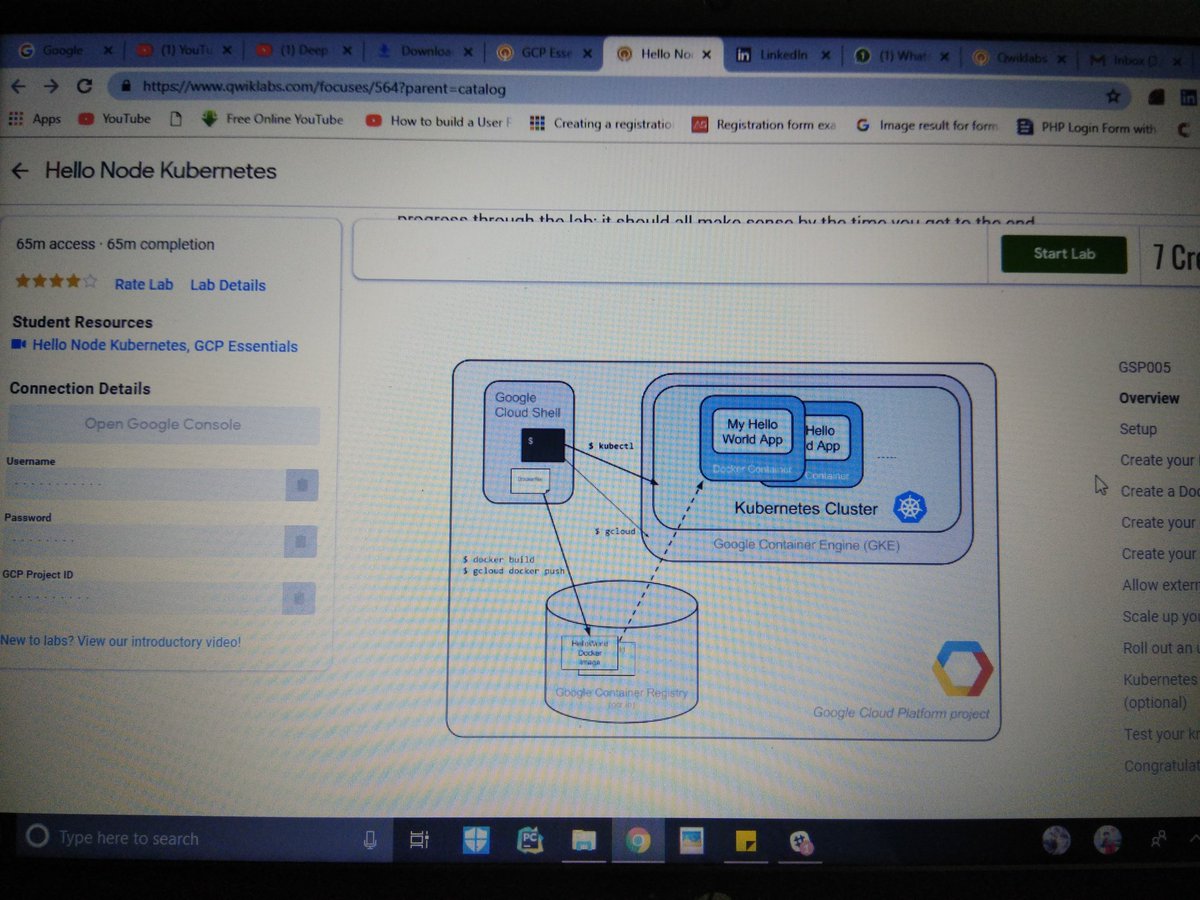Close the LinkedIn tab
Image resolution: width=1200 pixels, height=900 pixels.
[826, 55]
